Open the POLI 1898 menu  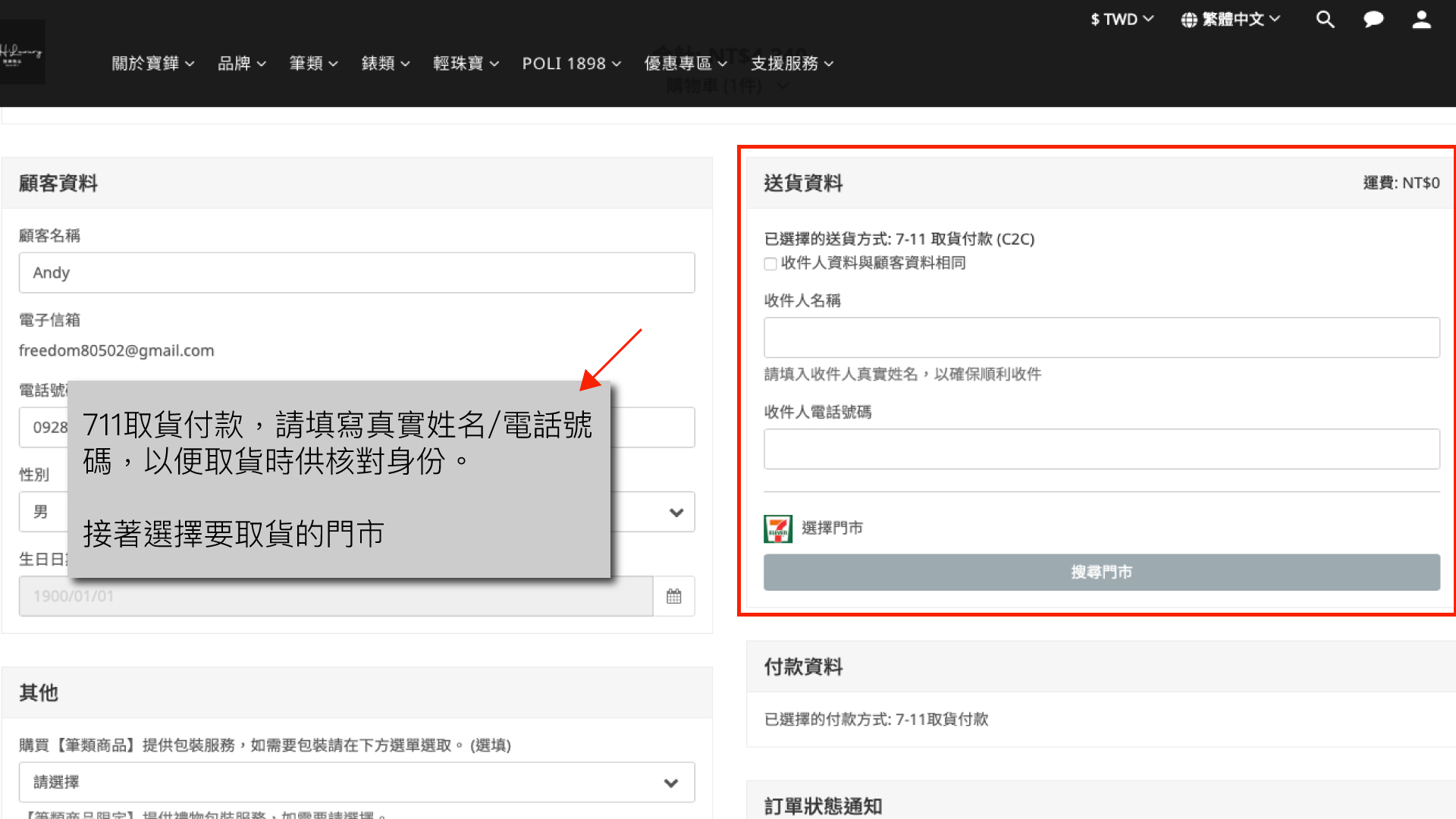tap(571, 64)
